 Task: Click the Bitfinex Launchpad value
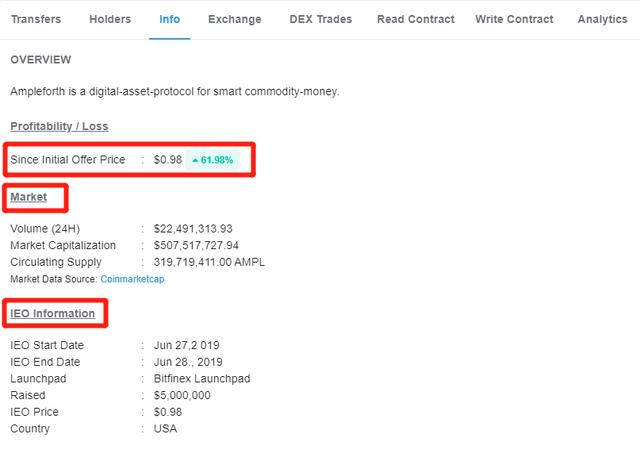[x=202, y=379]
